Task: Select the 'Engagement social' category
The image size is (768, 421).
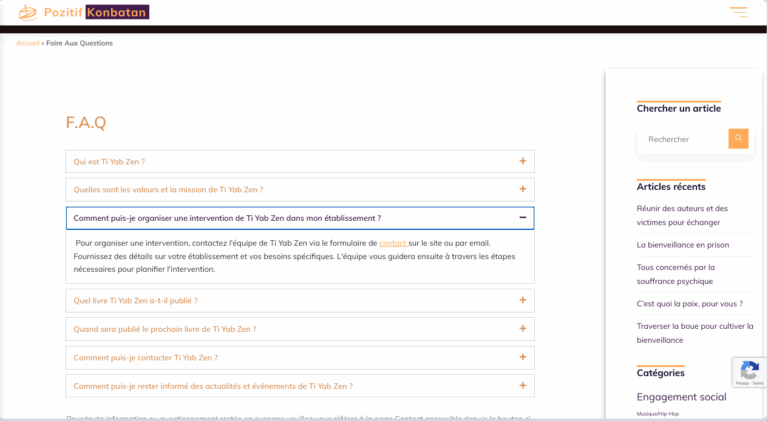Action: coord(681,397)
